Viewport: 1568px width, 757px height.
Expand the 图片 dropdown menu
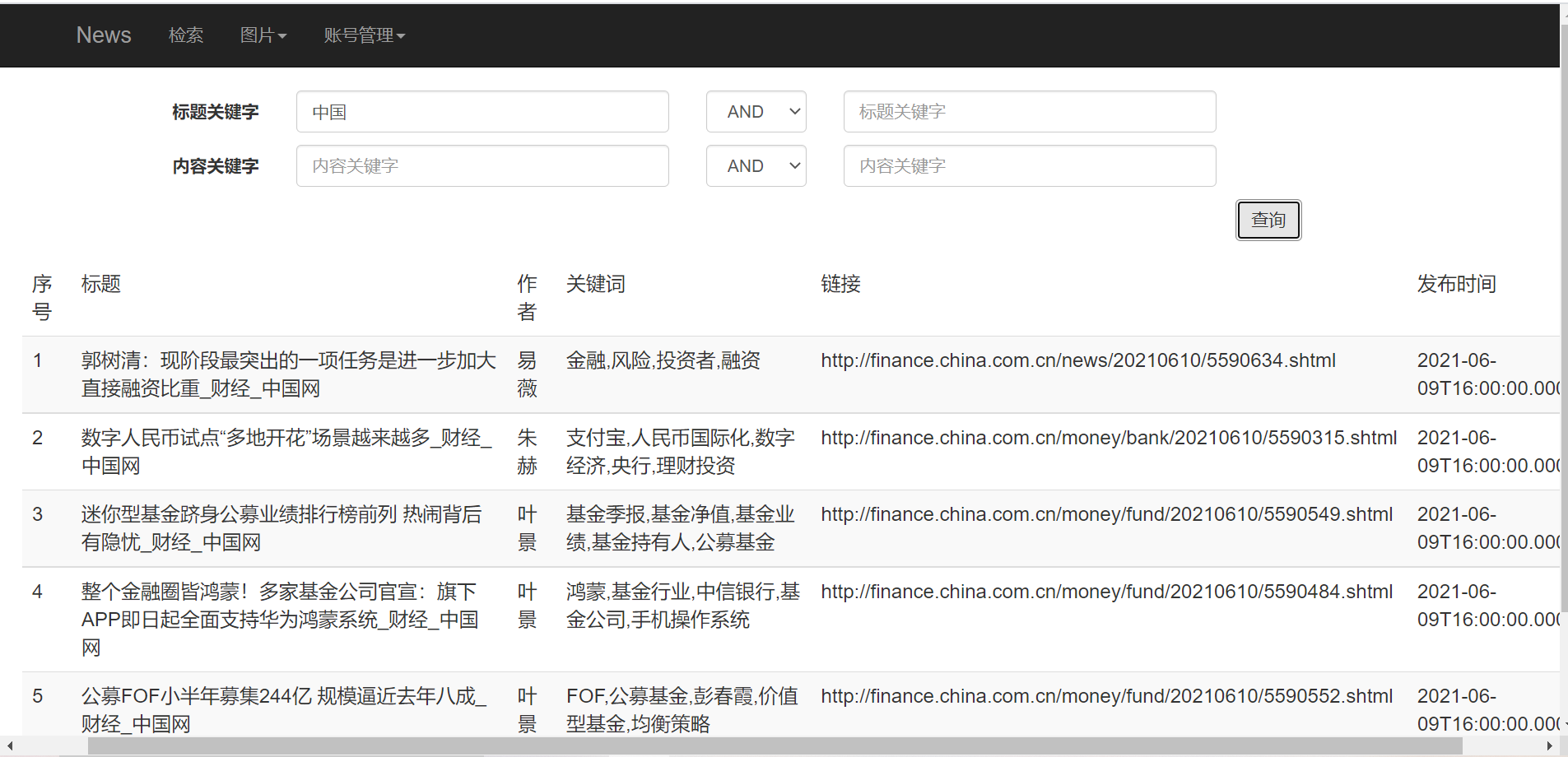263,35
